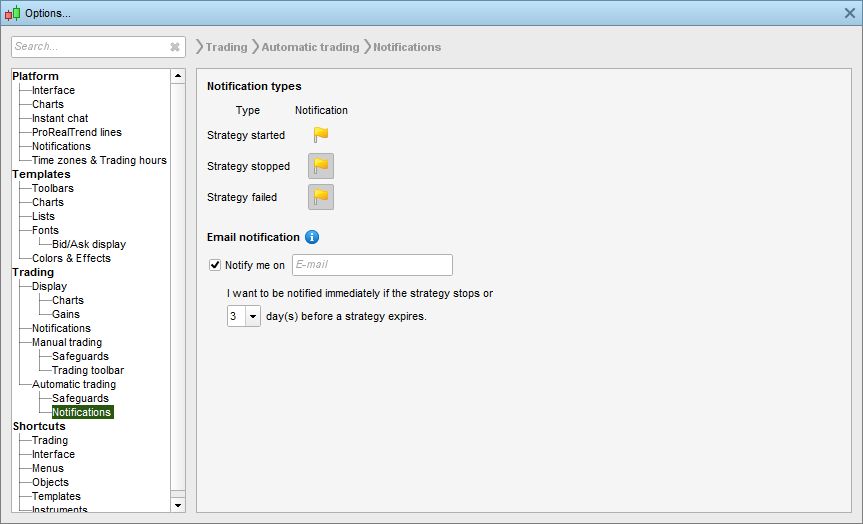Click Trading in the breadcrumb path
Viewport: 863px width, 524px height.
226,47
